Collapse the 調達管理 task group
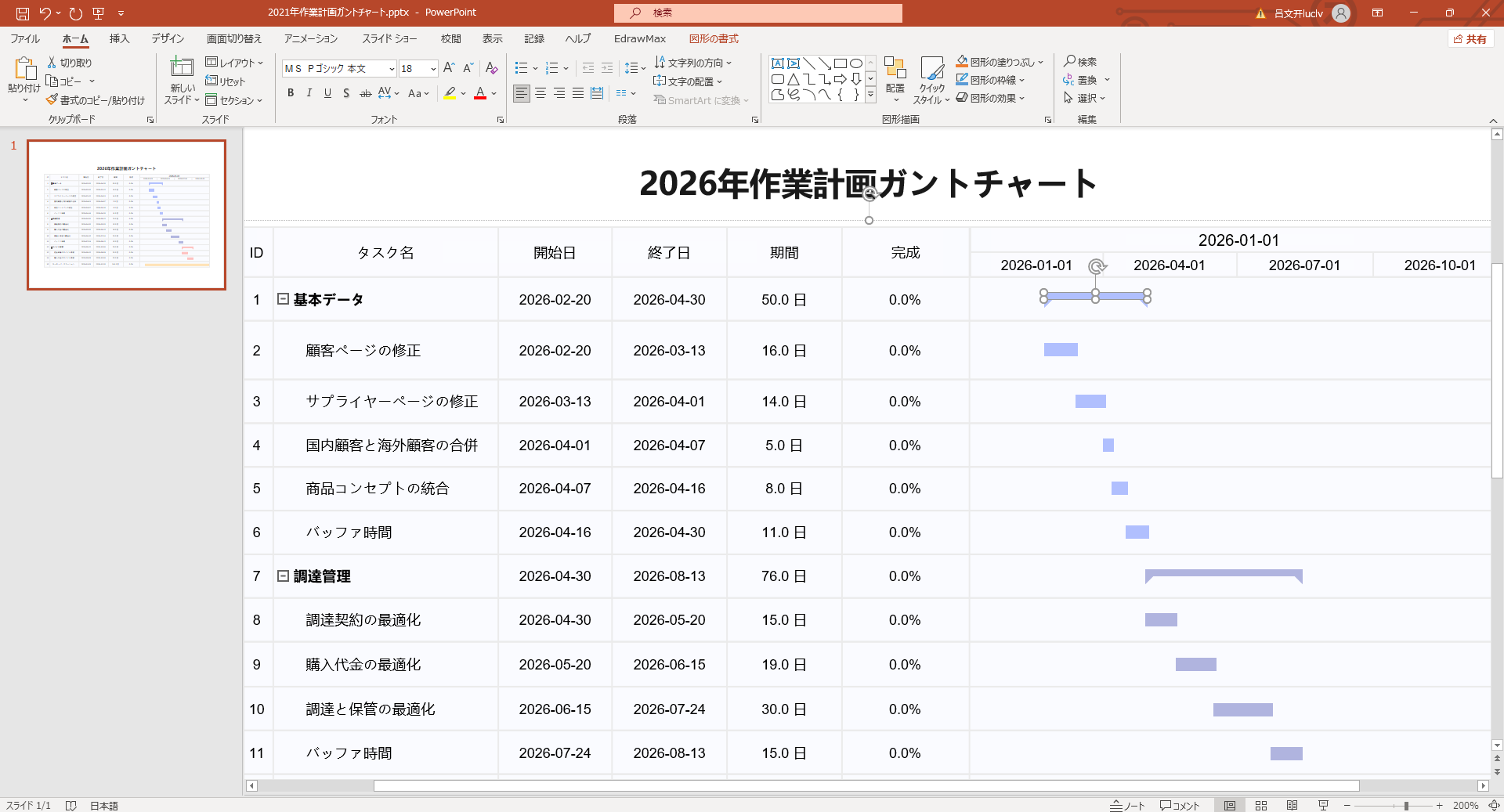 (283, 576)
